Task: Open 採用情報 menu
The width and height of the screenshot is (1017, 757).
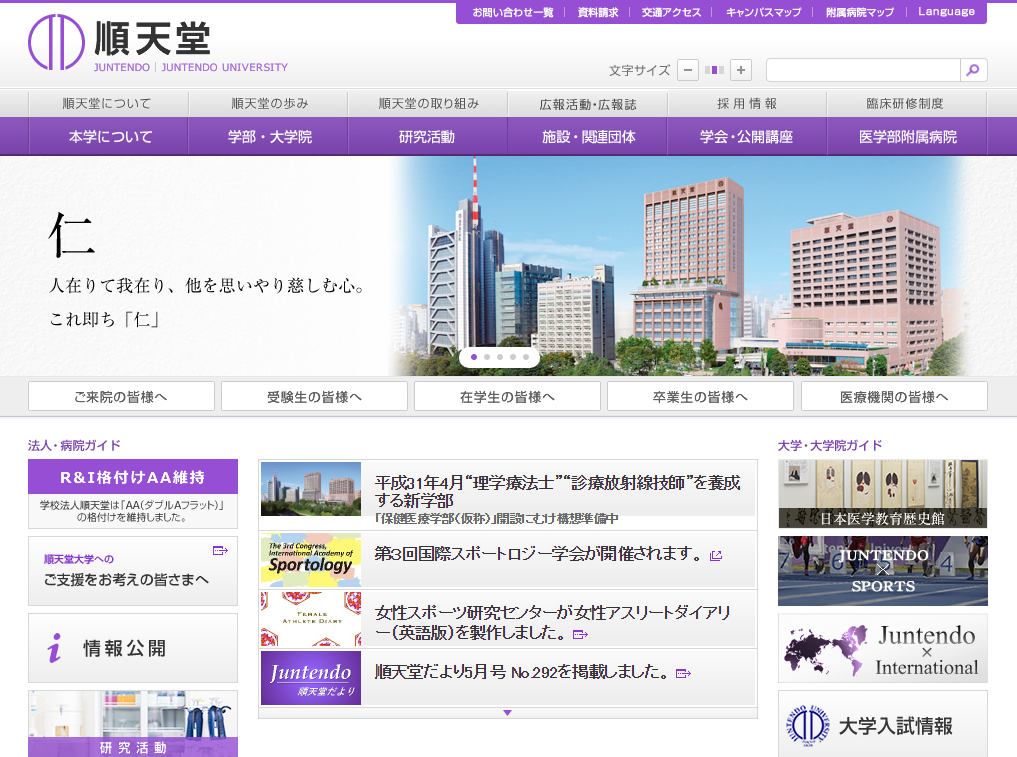Action: (747, 104)
